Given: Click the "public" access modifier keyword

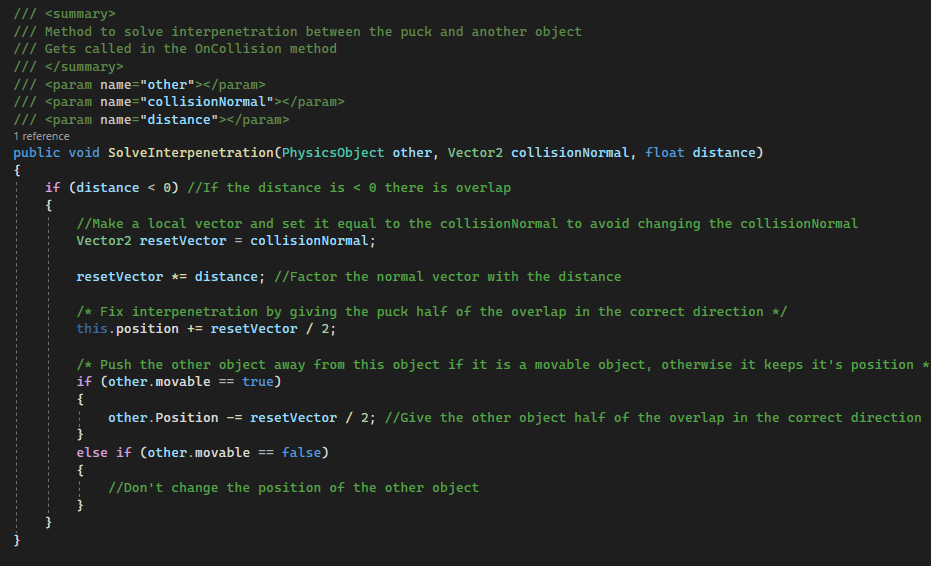Looking at the screenshot, I should coord(36,153).
